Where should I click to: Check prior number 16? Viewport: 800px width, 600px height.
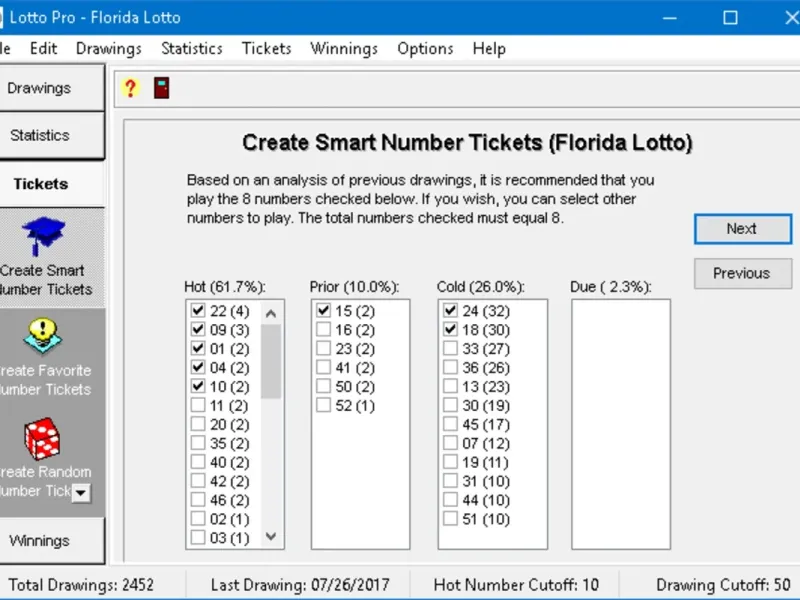[323, 329]
